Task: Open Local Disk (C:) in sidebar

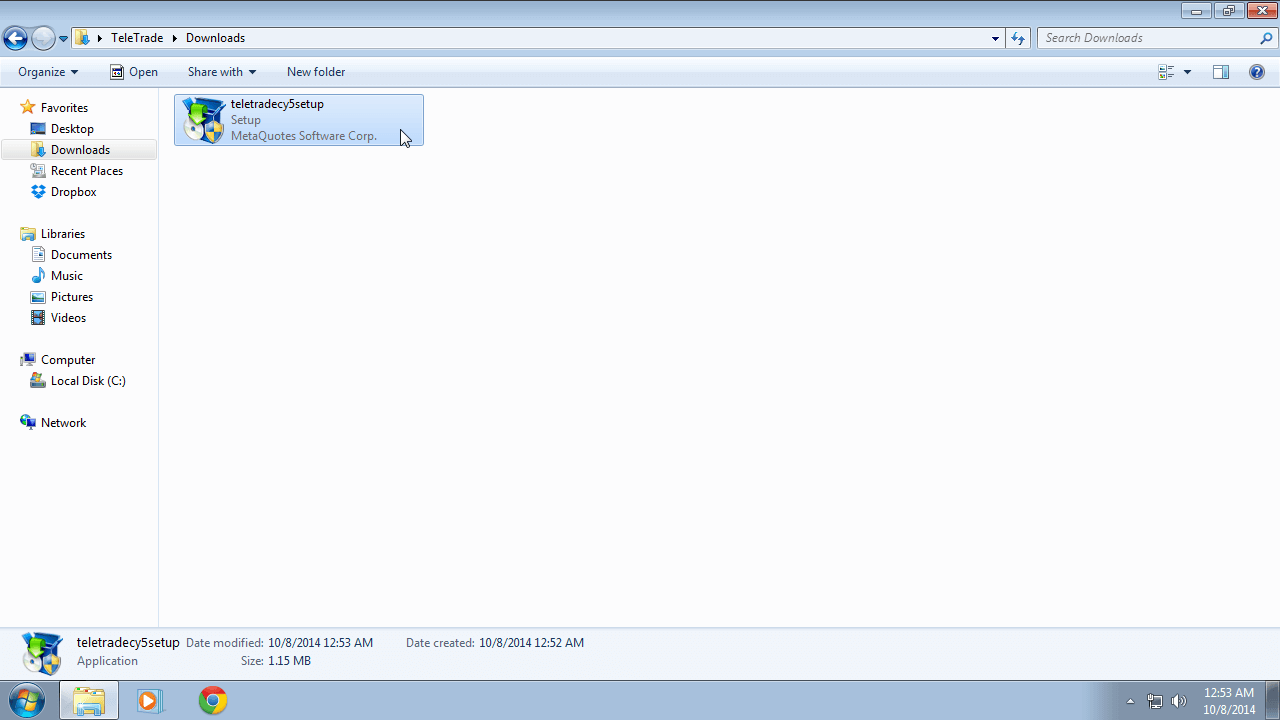Action: tap(88, 381)
